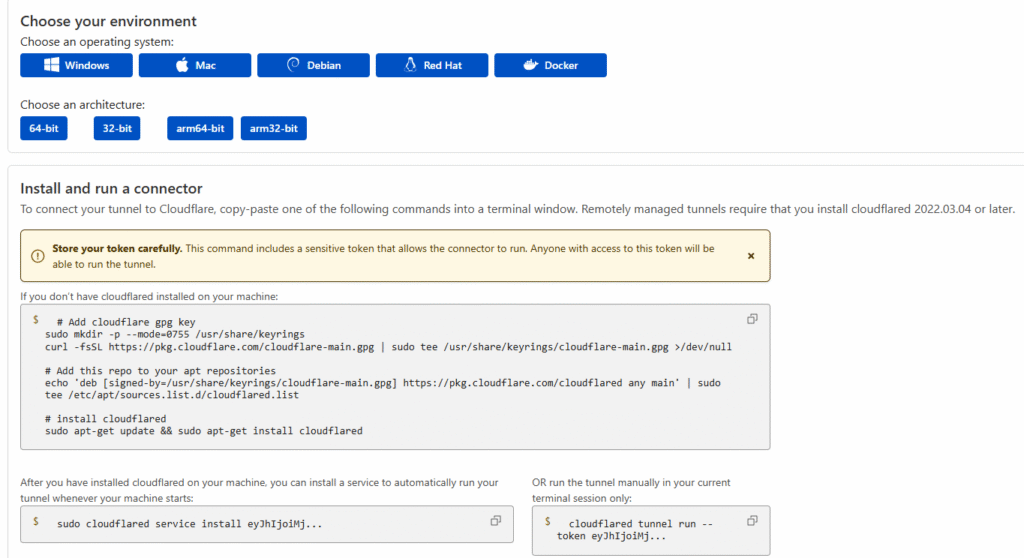Select arm32-bit architecture
The width and height of the screenshot is (1024, 558).
coord(274,128)
